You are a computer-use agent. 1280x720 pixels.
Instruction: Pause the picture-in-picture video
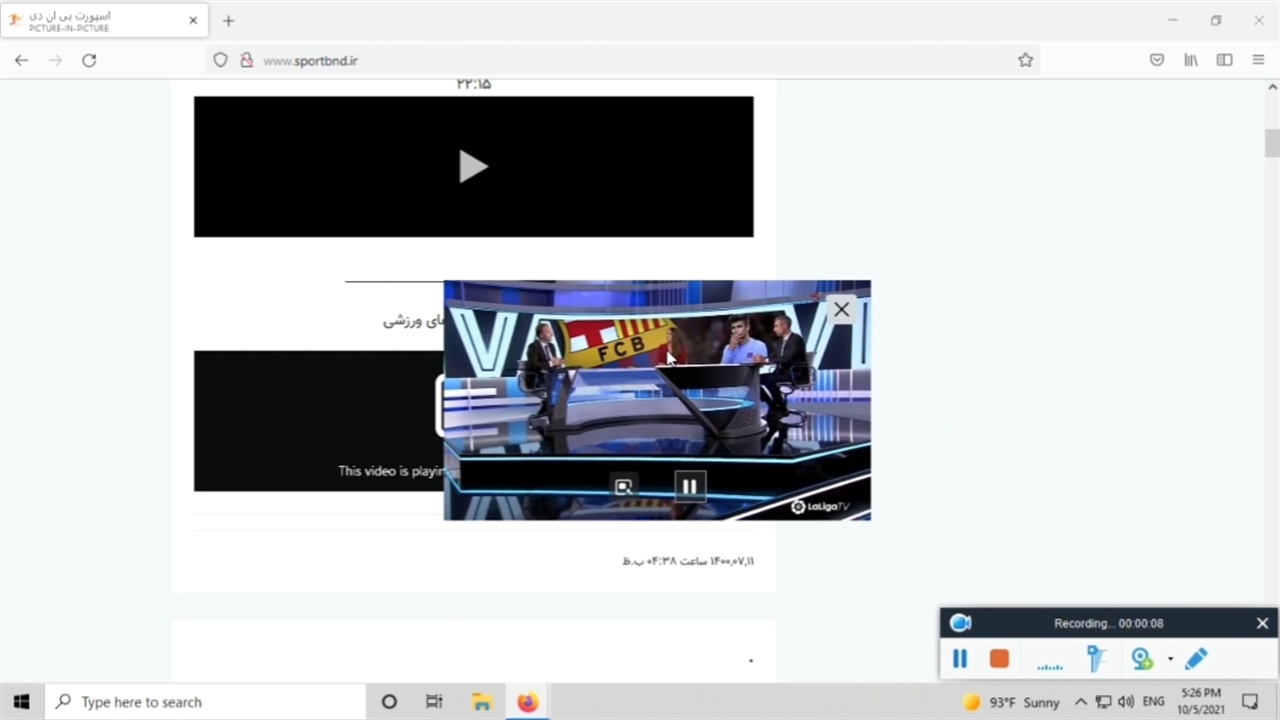[x=689, y=487]
